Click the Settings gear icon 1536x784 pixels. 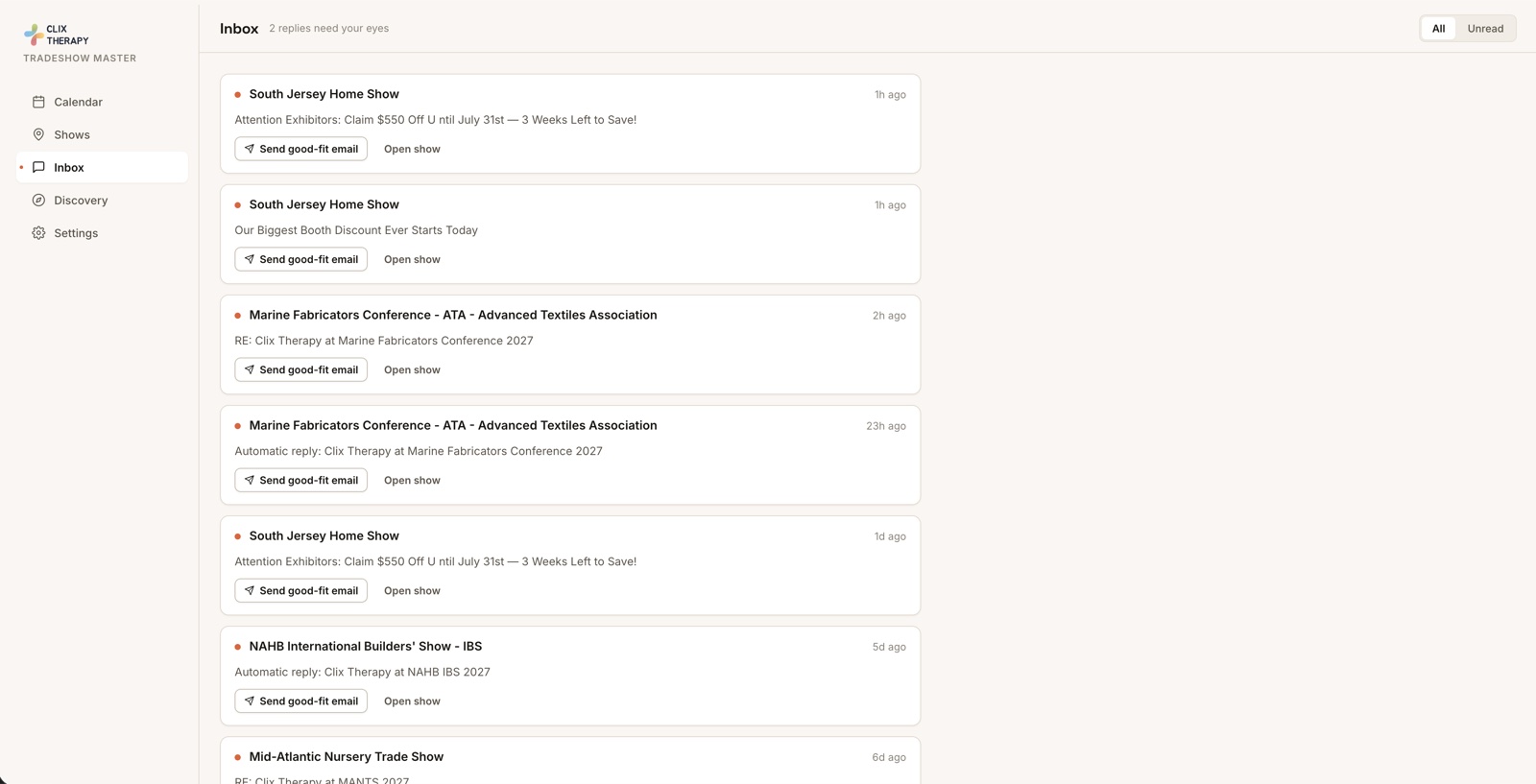point(38,233)
